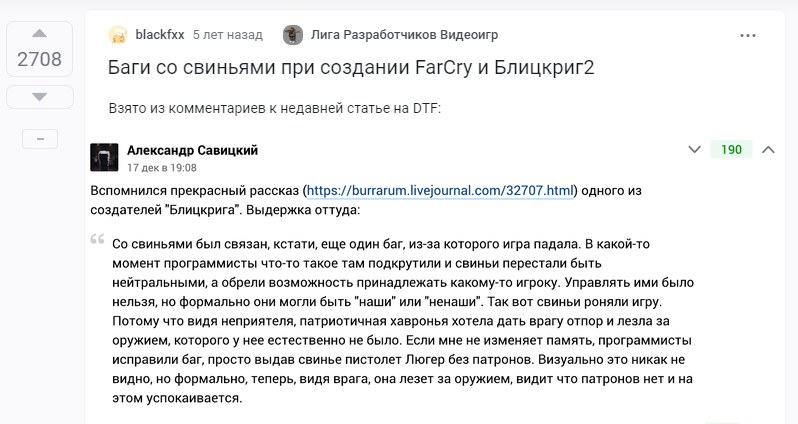Image resolution: width=798 pixels, height=424 pixels.
Task: Upvote comment with the up chevron
Action: 768,150
